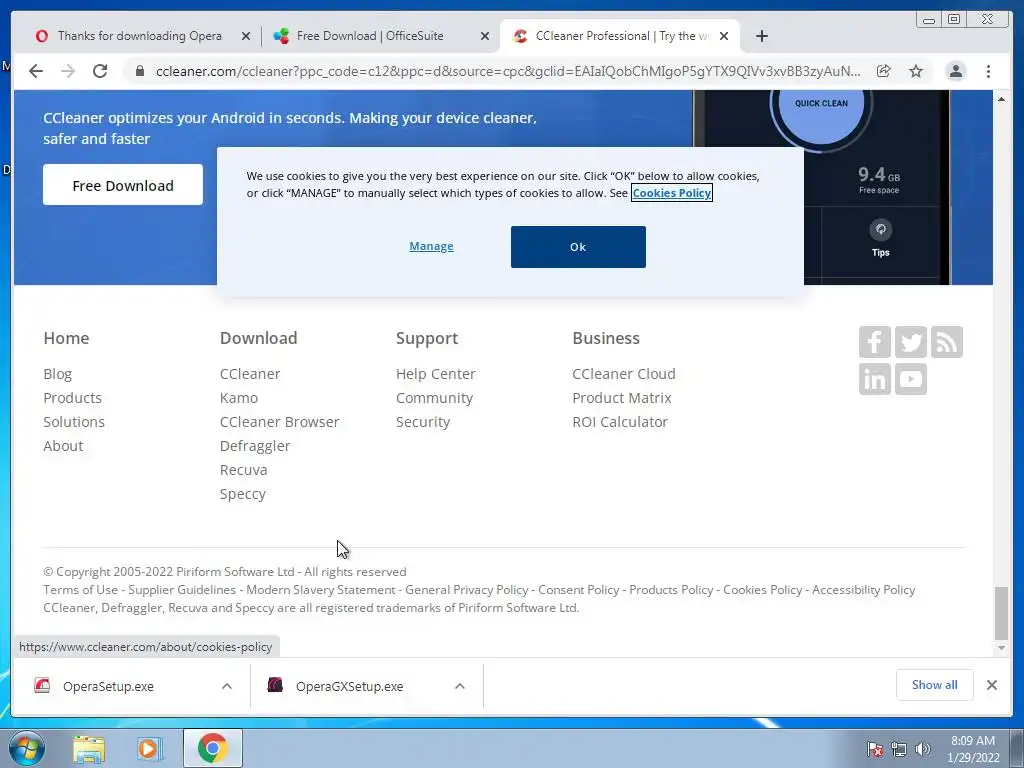1024x768 pixels.
Task: Open CCleaner's LinkedIn icon
Action: pyautogui.click(x=874, y=379)
